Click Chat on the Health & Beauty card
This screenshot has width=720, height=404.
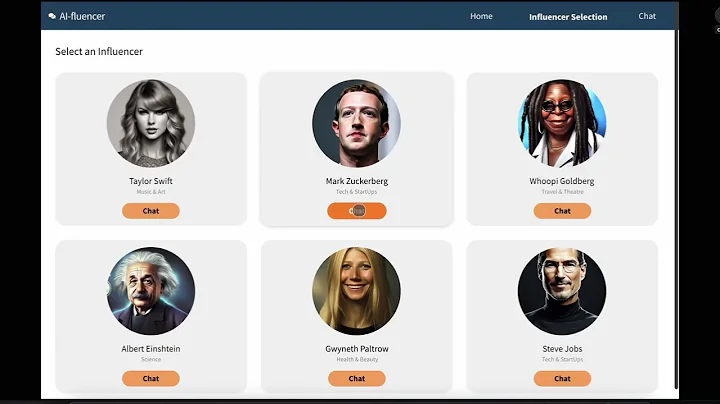point(357,378)
